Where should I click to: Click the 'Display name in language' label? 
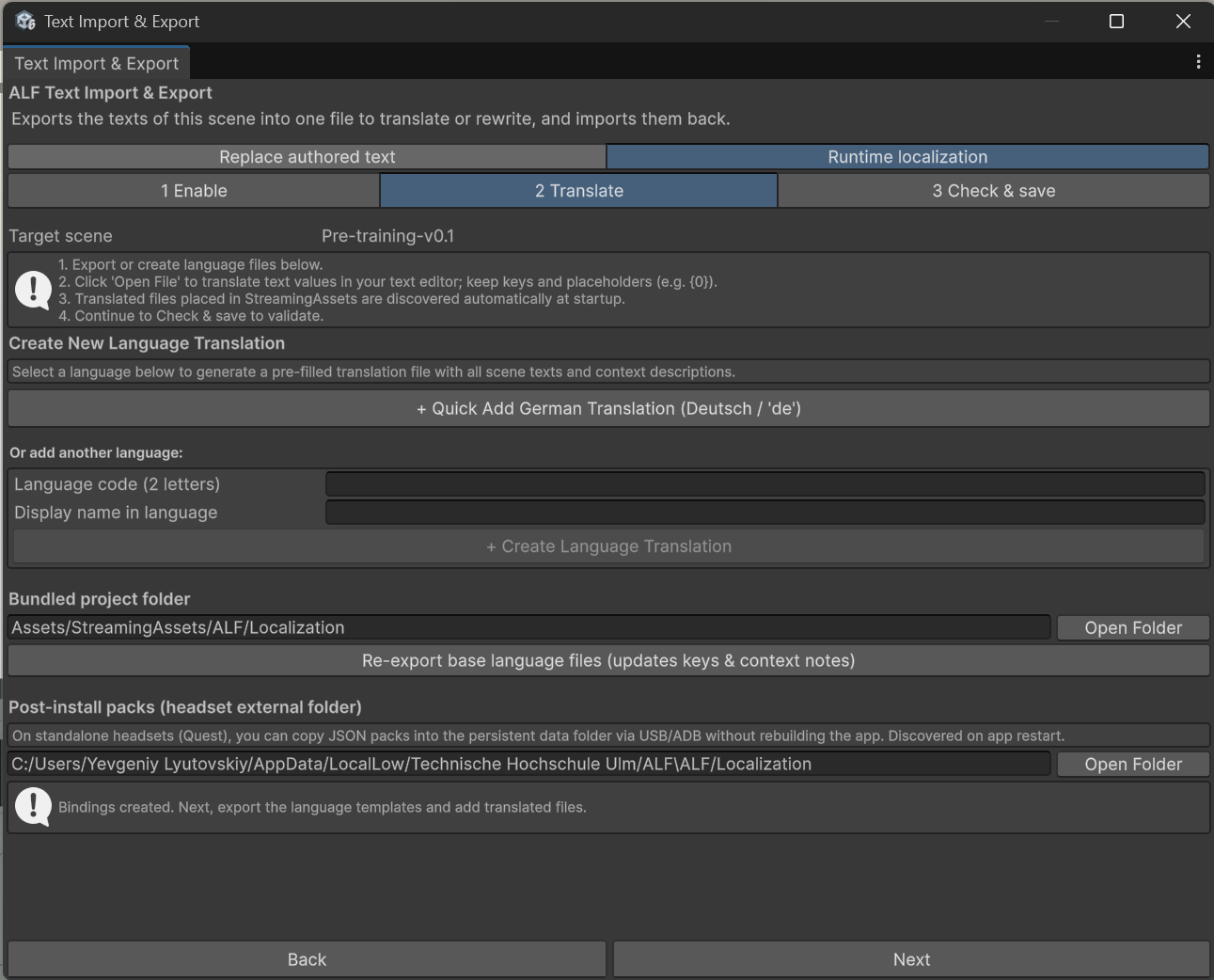(116, 513)
